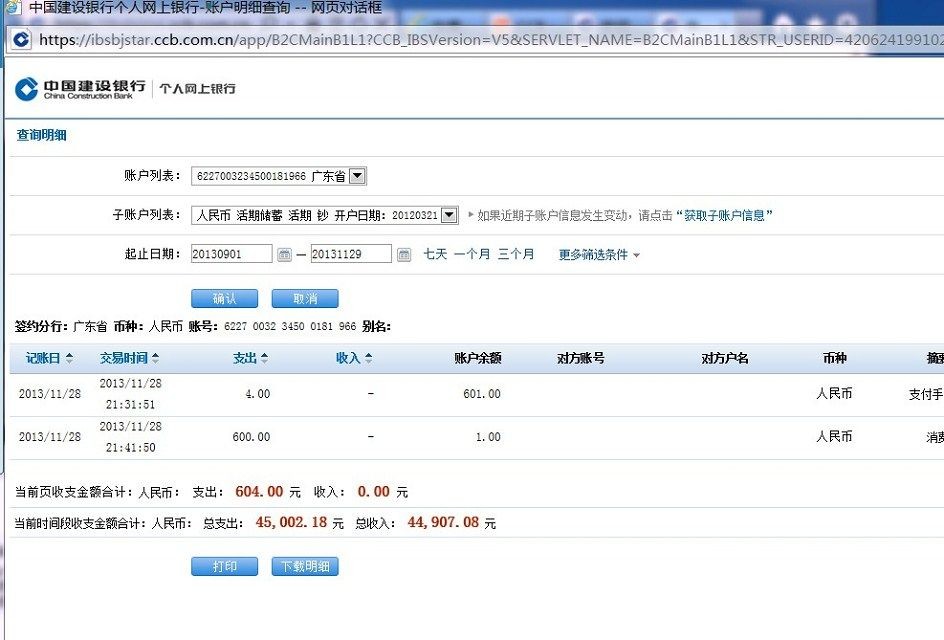Click the China Construction Bank logo
The image size is (944, 640).
(x=80, y=89)
